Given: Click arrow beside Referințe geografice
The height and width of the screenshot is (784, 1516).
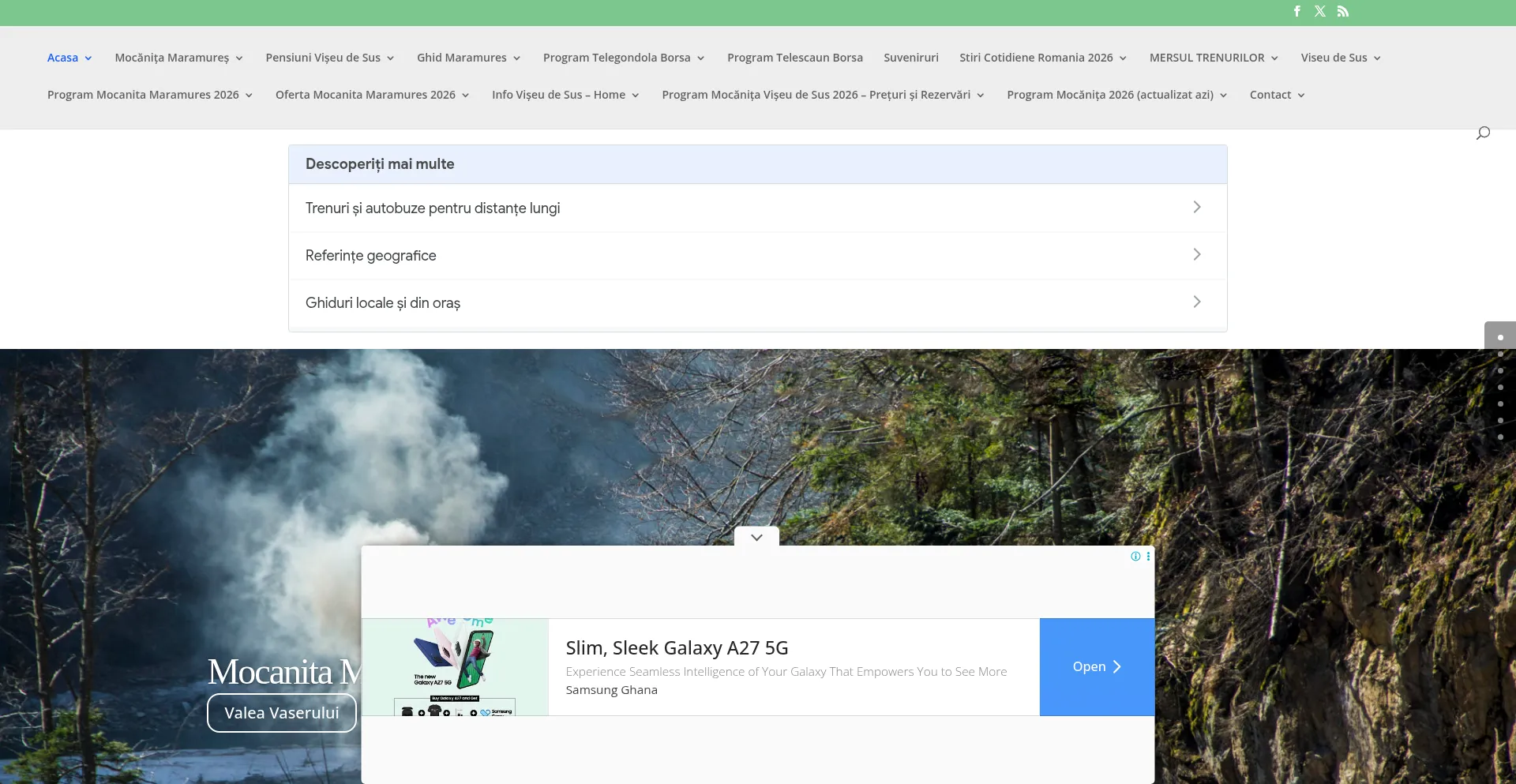Looking at the screenshot, I should 1197,254.
